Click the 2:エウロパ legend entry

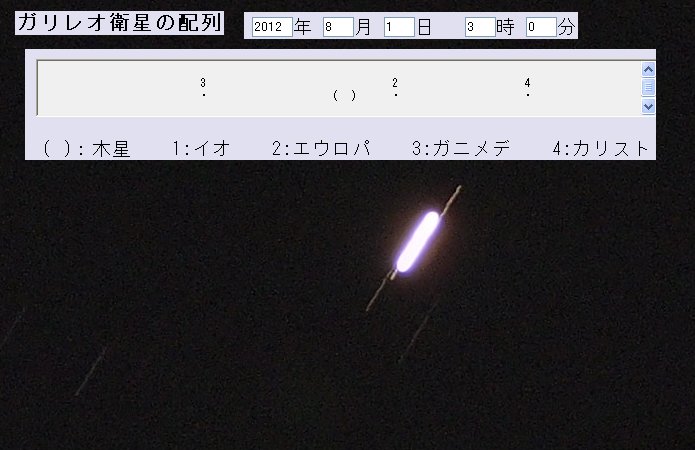pos(321,149)
